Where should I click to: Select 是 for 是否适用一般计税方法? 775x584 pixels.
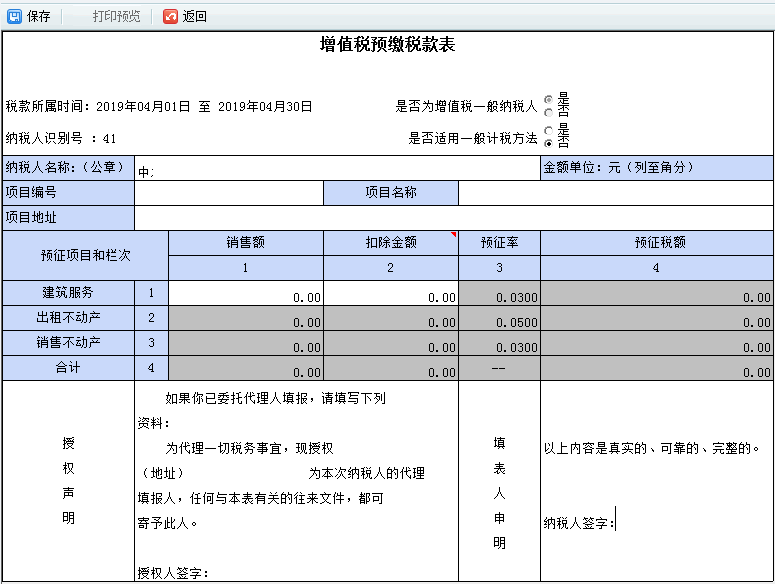(x=548, y=130)
